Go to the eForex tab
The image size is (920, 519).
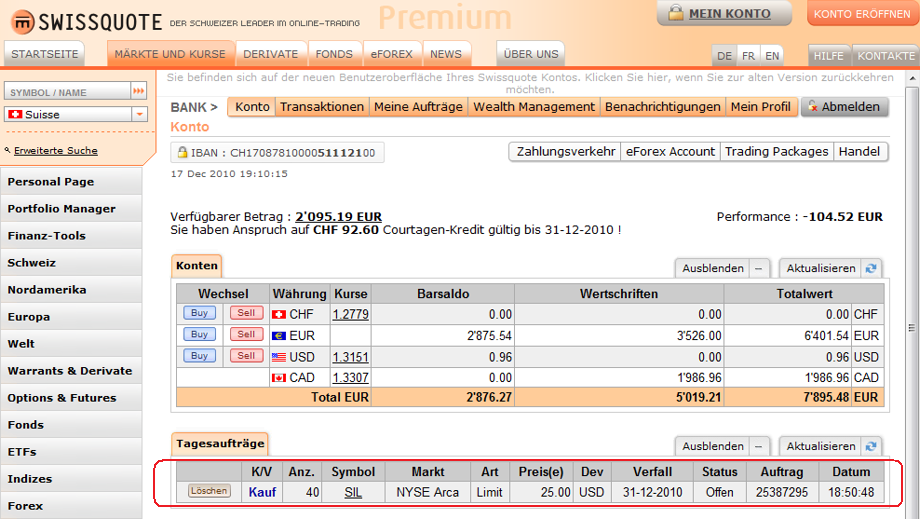point(391,54)
